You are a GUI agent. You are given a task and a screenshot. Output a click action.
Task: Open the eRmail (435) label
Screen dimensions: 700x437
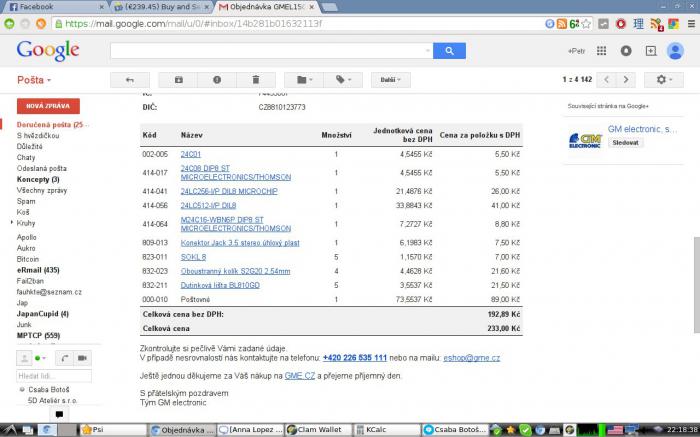click(38, 270)
